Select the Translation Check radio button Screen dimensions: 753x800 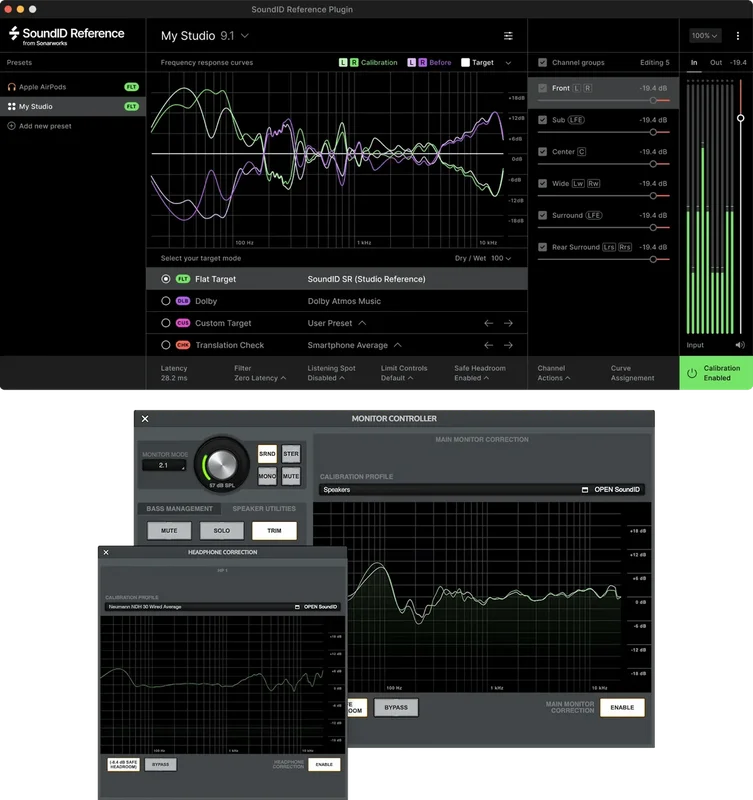pos(165,345)
